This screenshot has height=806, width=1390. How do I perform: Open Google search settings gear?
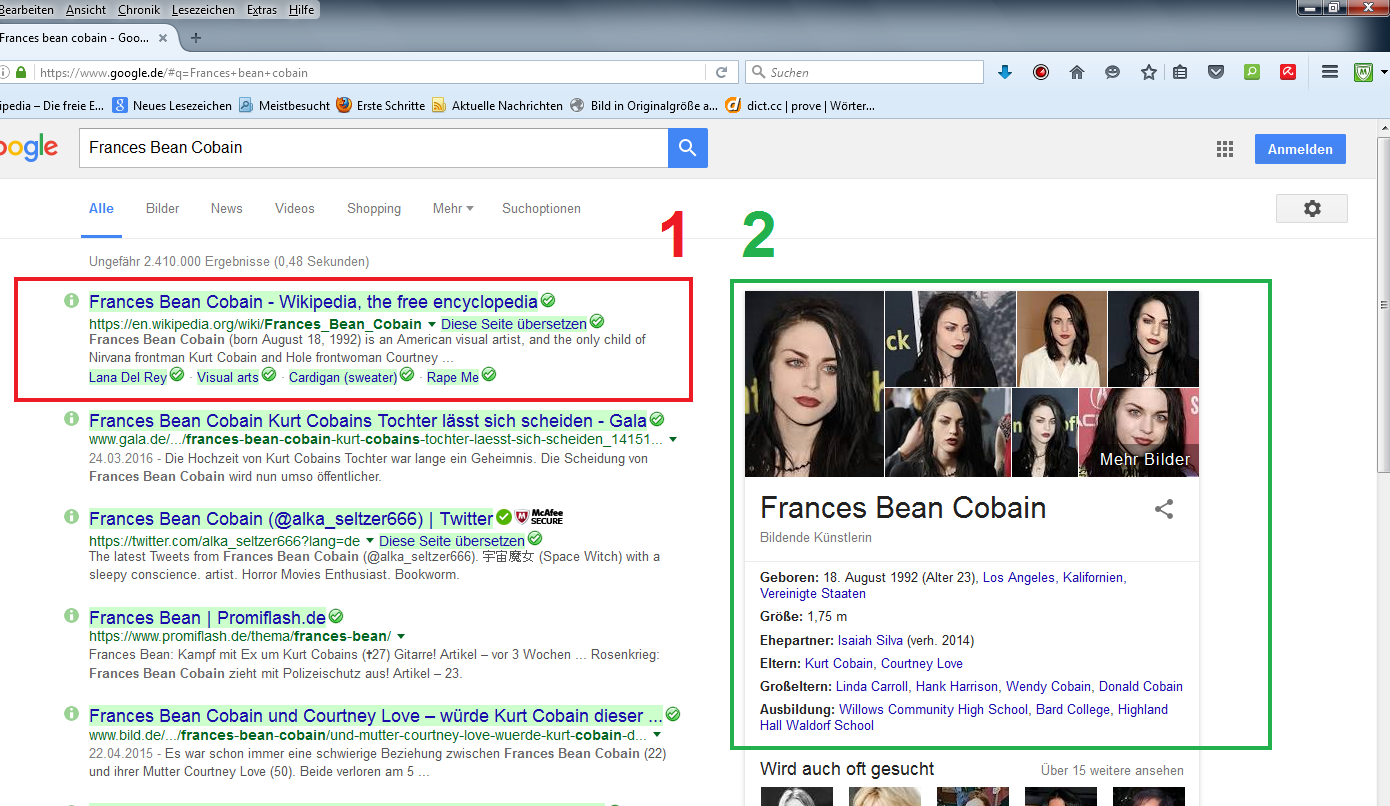(x=1312, y=208)
